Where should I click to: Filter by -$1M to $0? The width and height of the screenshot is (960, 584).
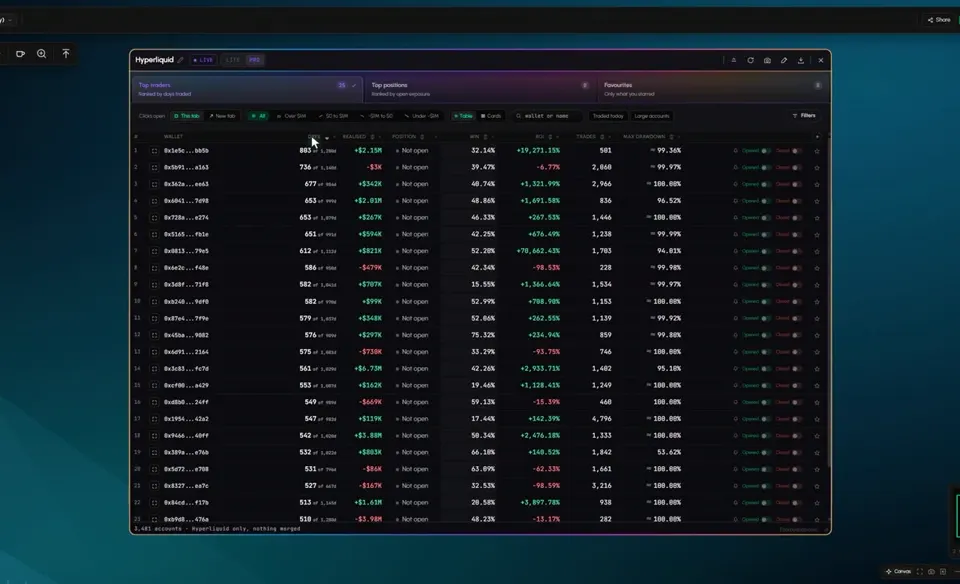377,116
